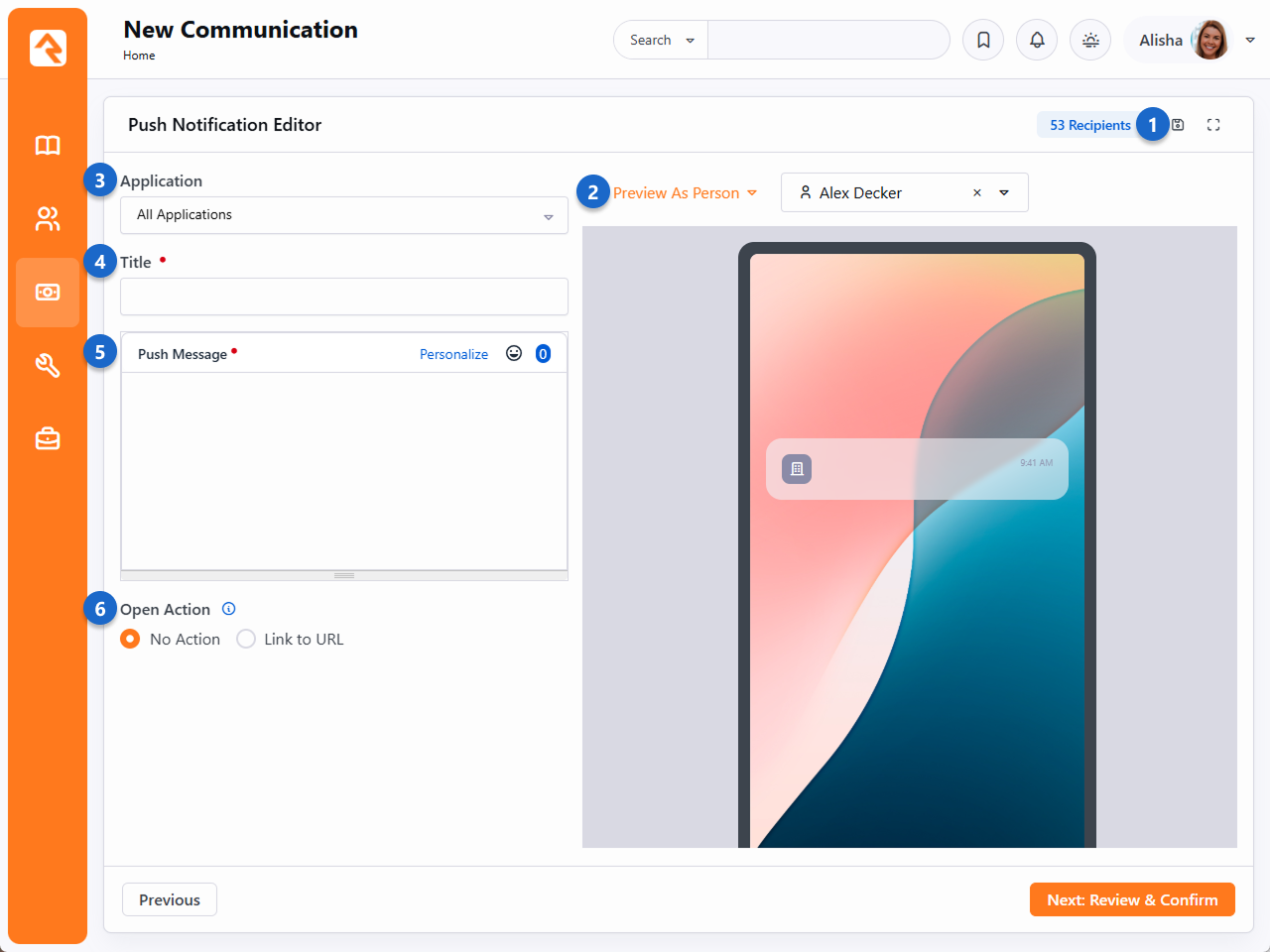The height and width of the screenshot is (952, 1270).
Task: Click into the Title input field
Action: click(343, 297)
